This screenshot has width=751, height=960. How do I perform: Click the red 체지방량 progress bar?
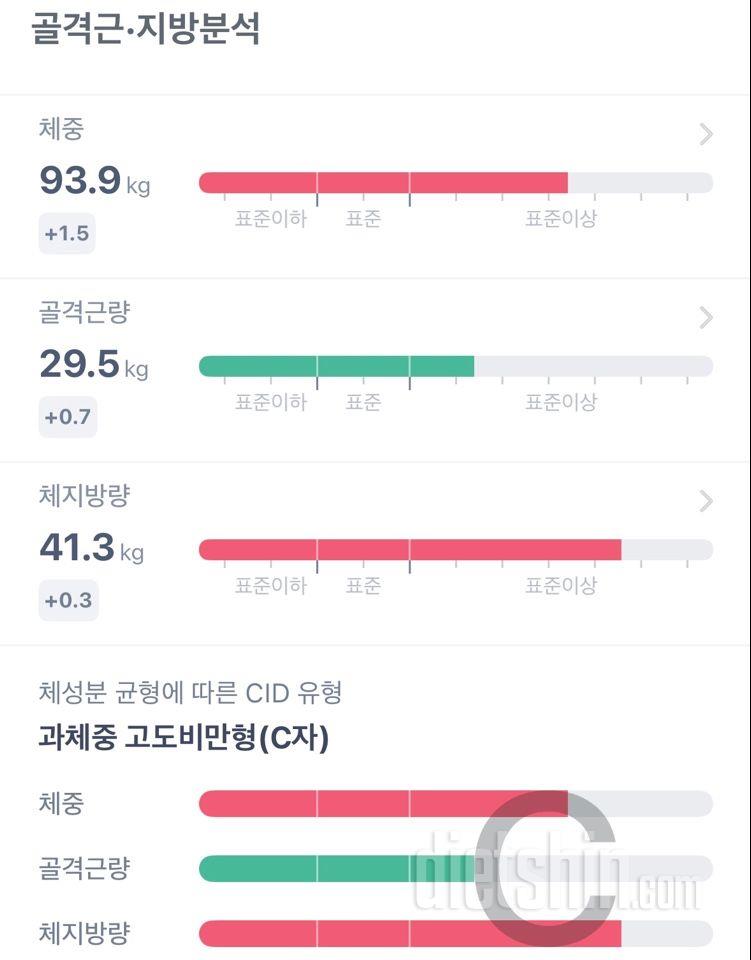[410, 550]
